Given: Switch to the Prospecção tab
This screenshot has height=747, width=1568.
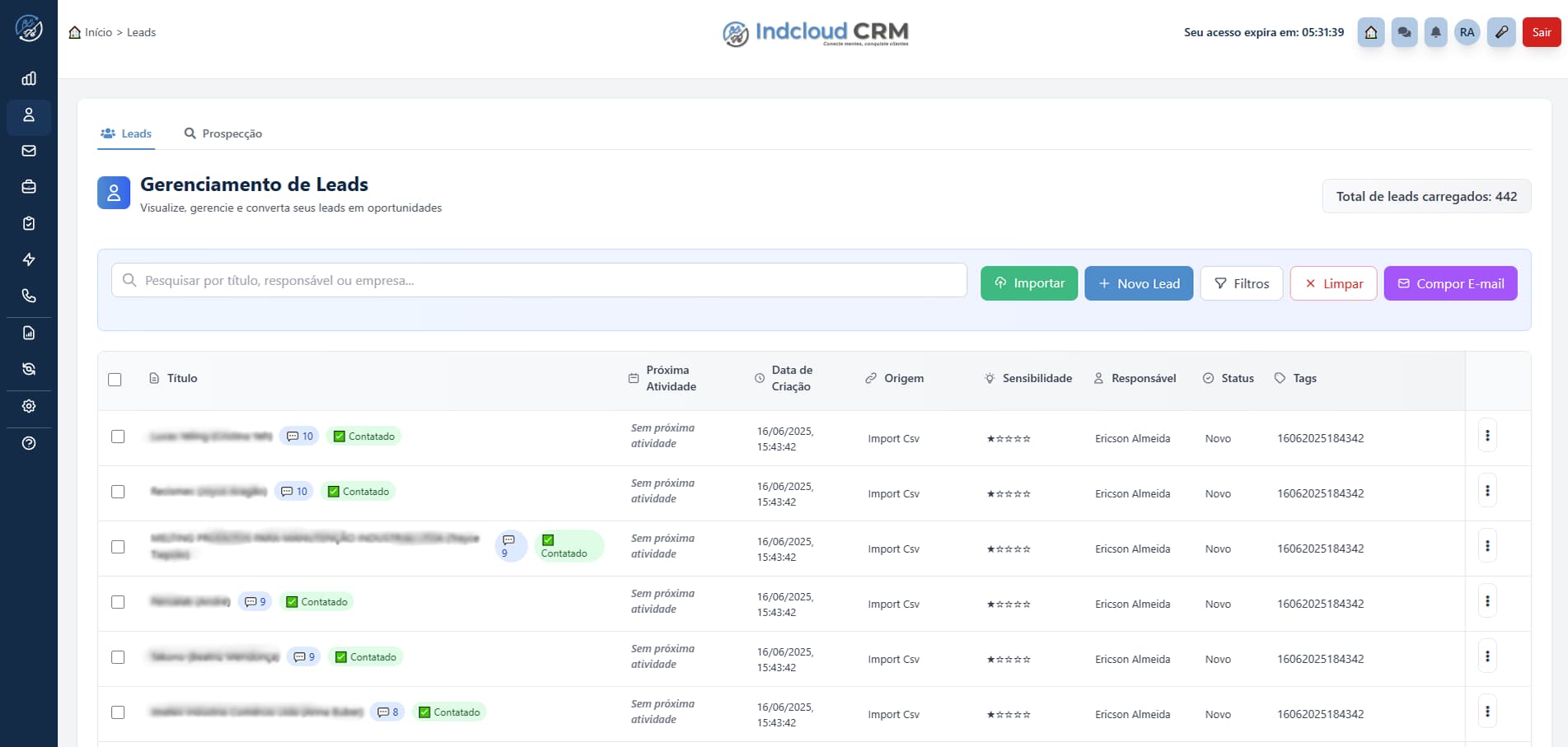Looking at the screenshot, I should (x=222, y=133).
